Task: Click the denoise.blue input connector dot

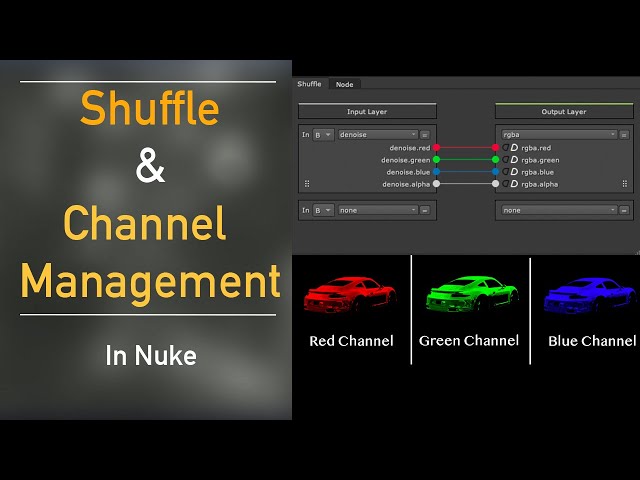Action: click(x=436, y=171)
